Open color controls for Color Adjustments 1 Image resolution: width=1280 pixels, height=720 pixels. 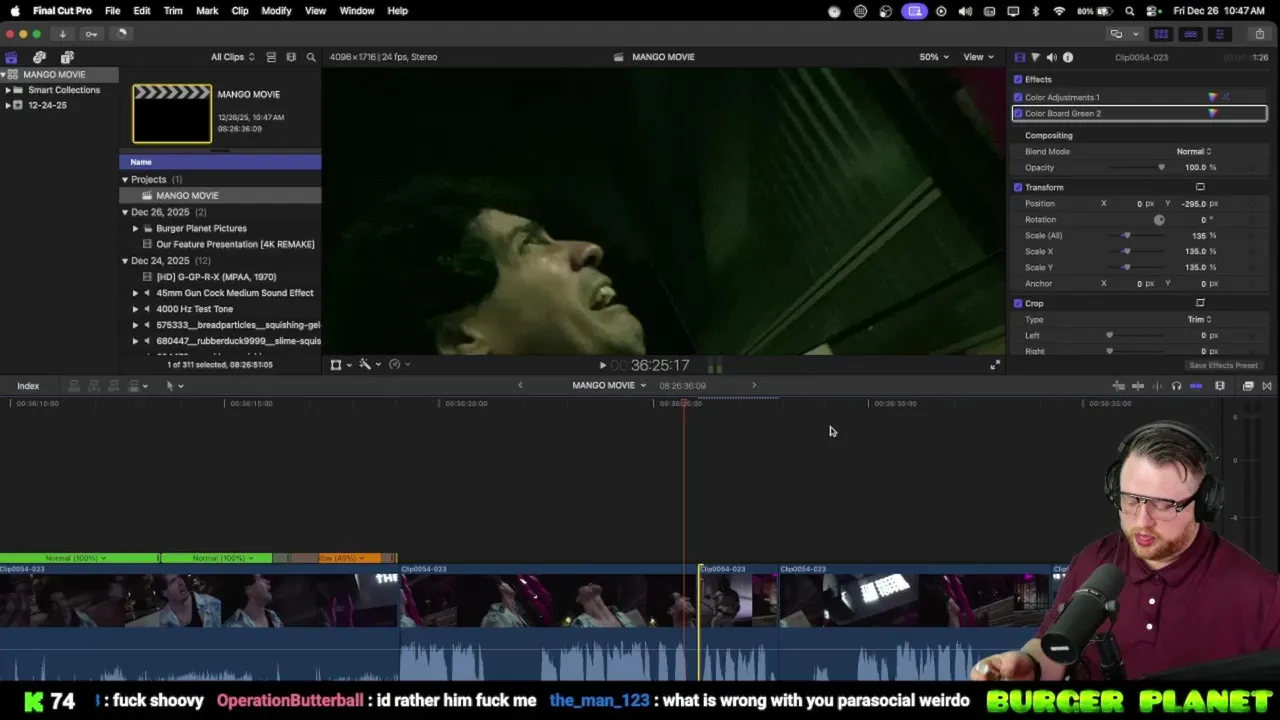[1213, 97]
